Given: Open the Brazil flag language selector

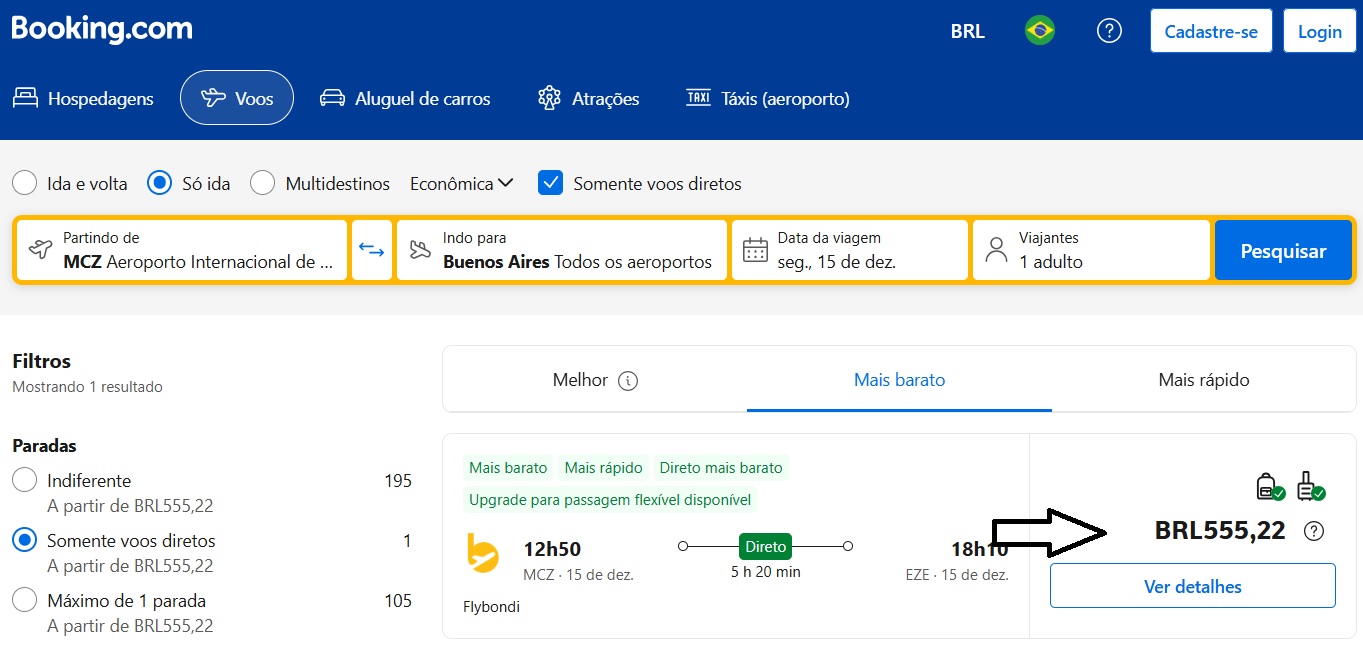Looking at the screenshot, I should [1040, 31].
